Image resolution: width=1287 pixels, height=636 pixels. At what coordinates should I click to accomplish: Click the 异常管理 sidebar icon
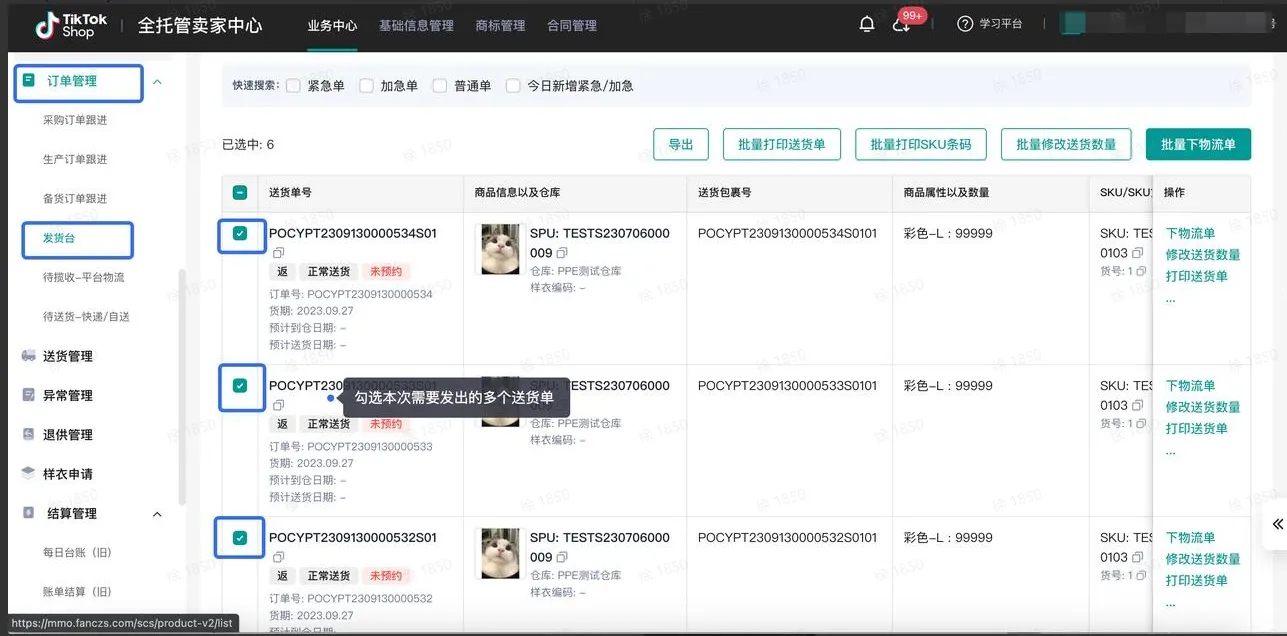pos(29,395)
